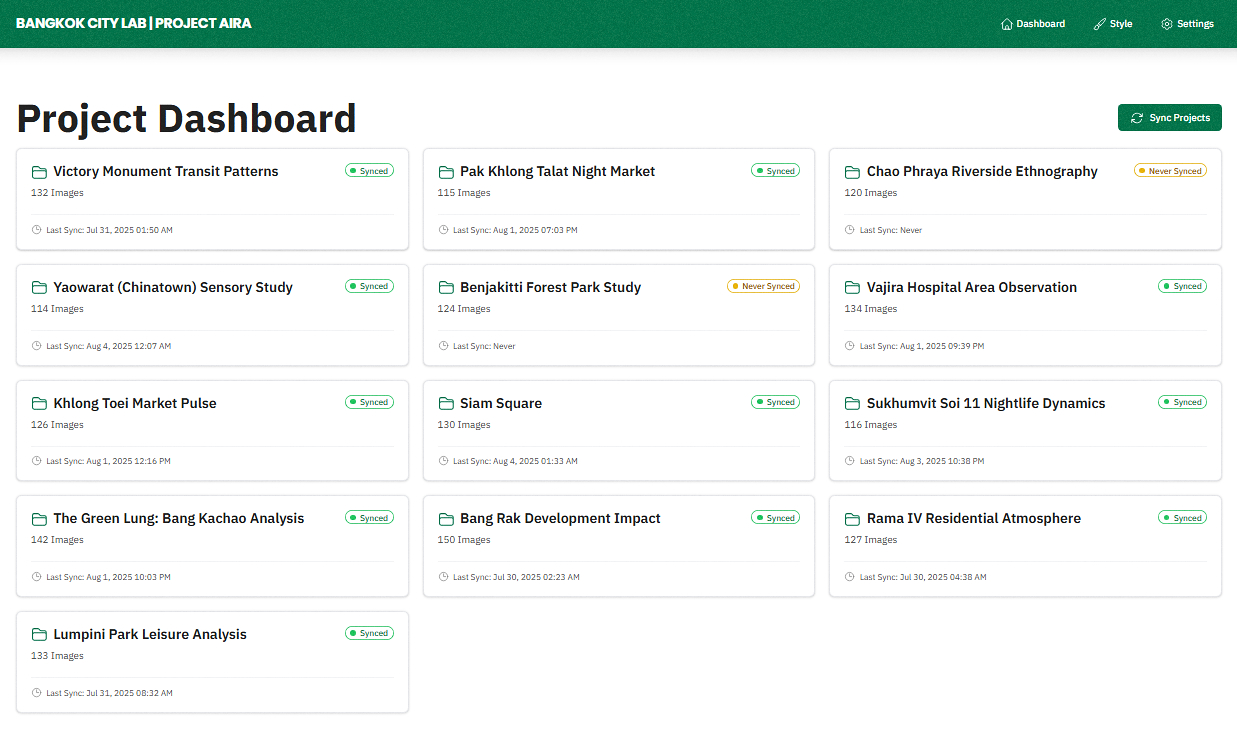Click the home icon in the top navigation
Image resolution: width=1237 pixels, height=734 pixels.
[x=1007, y=24]
